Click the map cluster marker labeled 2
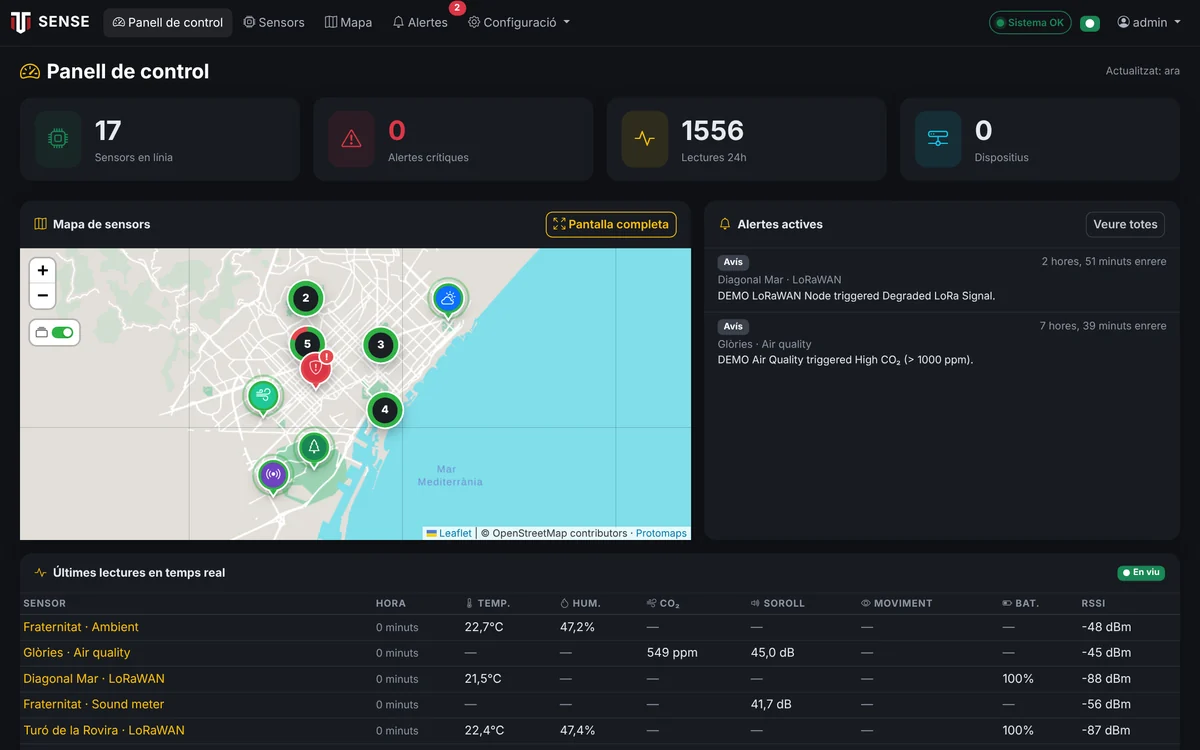1200x750 pixels. tap(306, 298)
